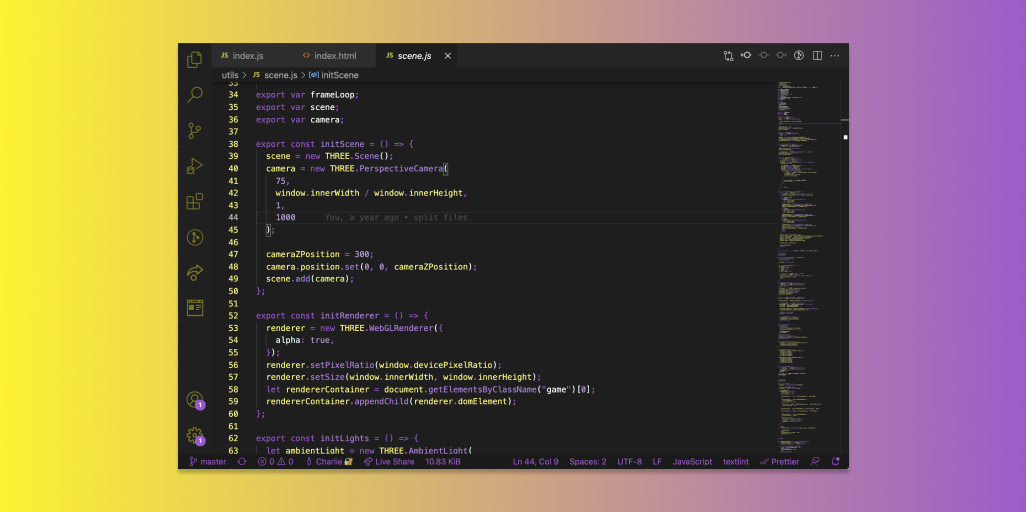Click textlint in the status bar

tap(736, 462)
